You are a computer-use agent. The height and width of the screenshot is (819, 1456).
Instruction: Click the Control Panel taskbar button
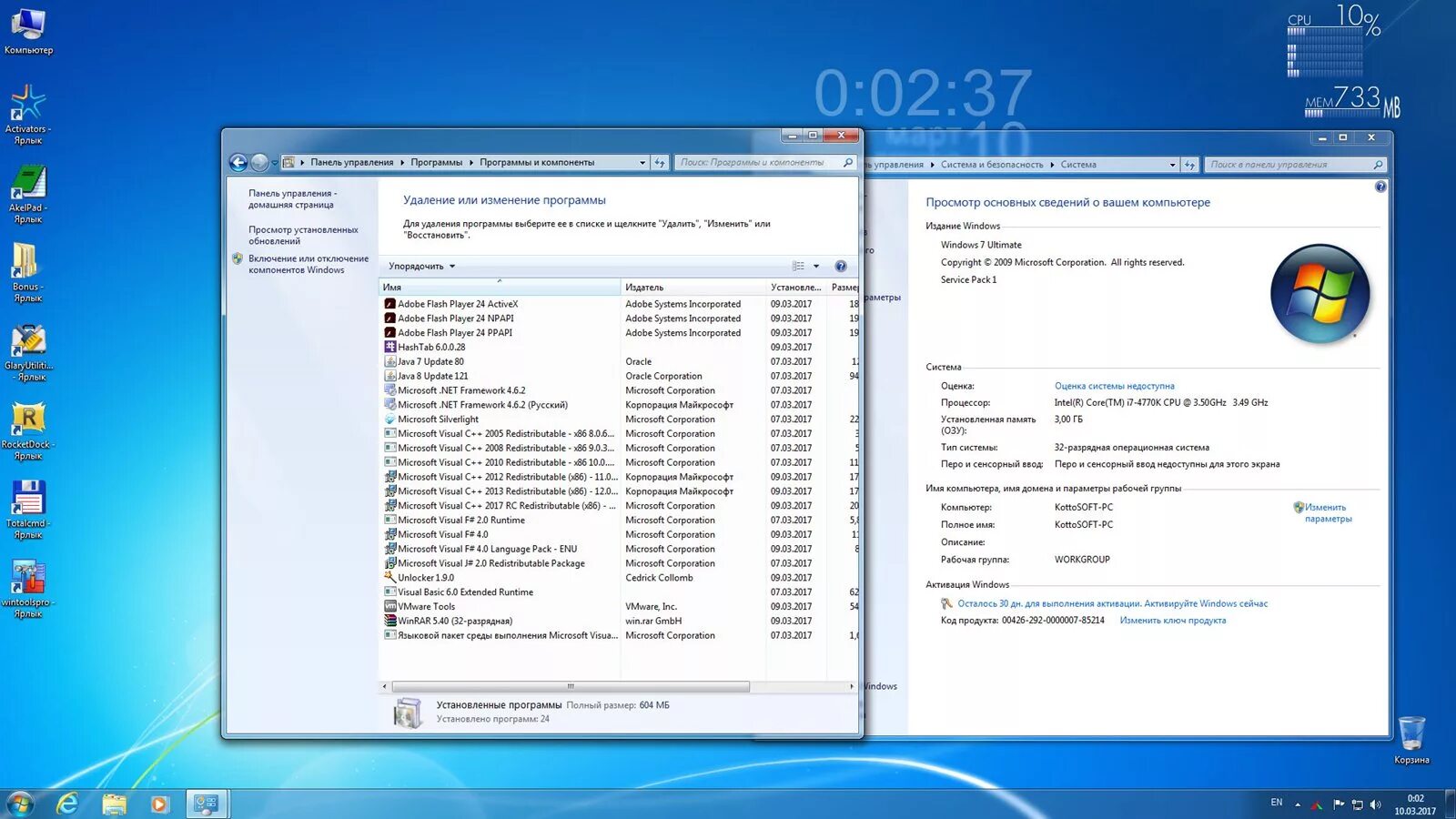[x=207, y=804]
